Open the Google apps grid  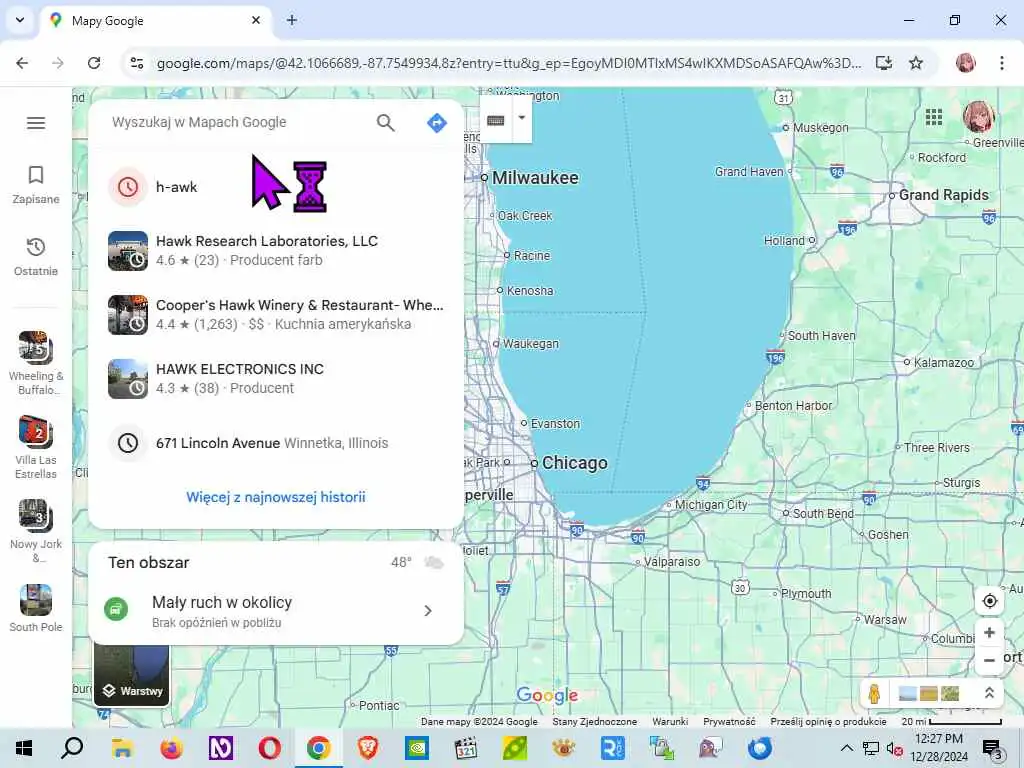934,117
